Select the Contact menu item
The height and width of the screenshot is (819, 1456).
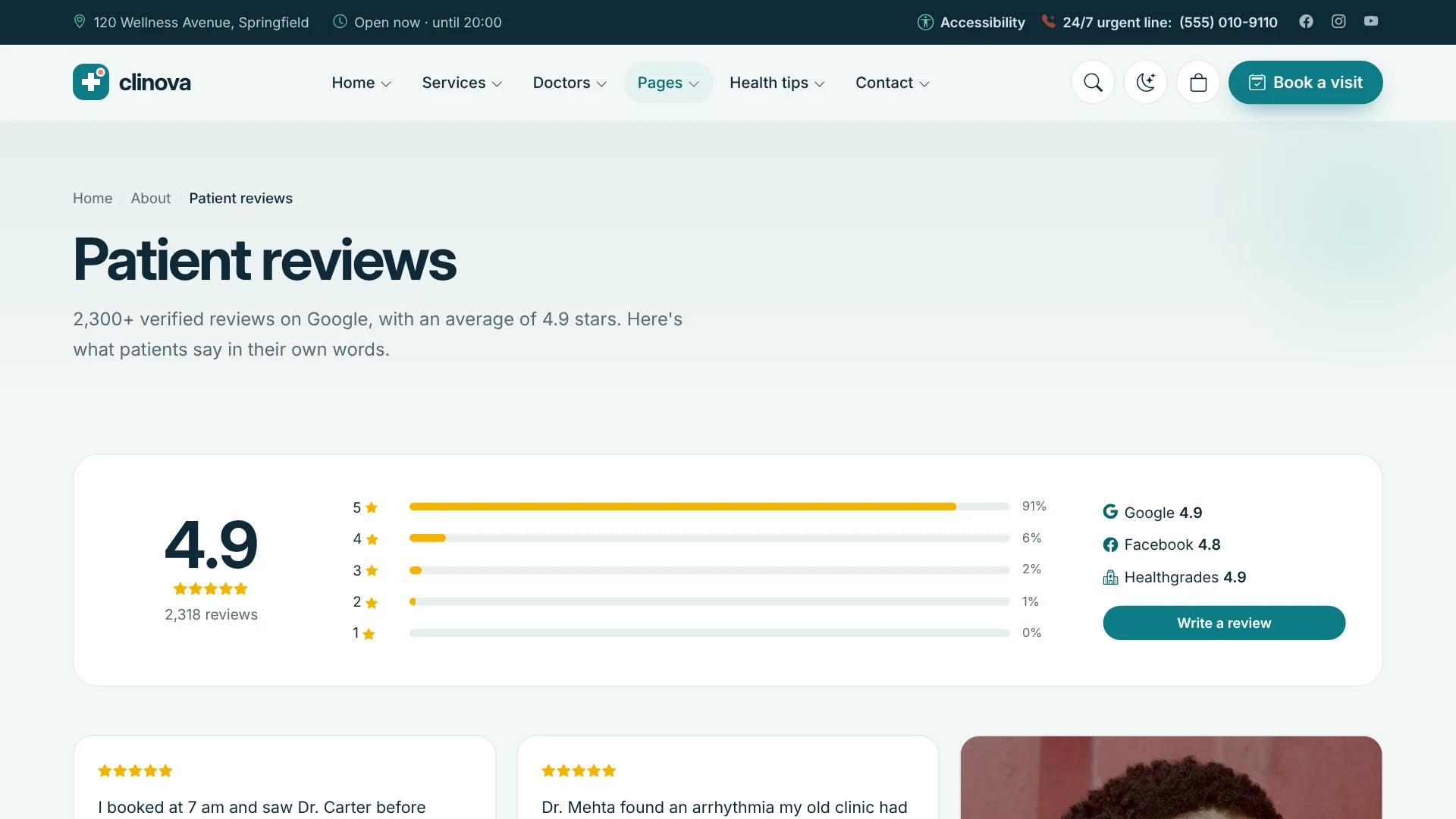pos(893,83)
